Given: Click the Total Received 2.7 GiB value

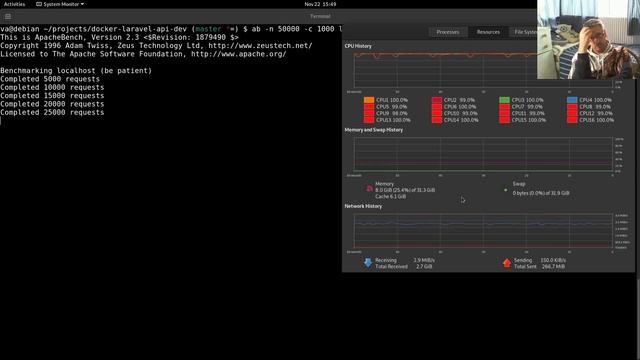Looking at the screenshot, I should (424, 267).
